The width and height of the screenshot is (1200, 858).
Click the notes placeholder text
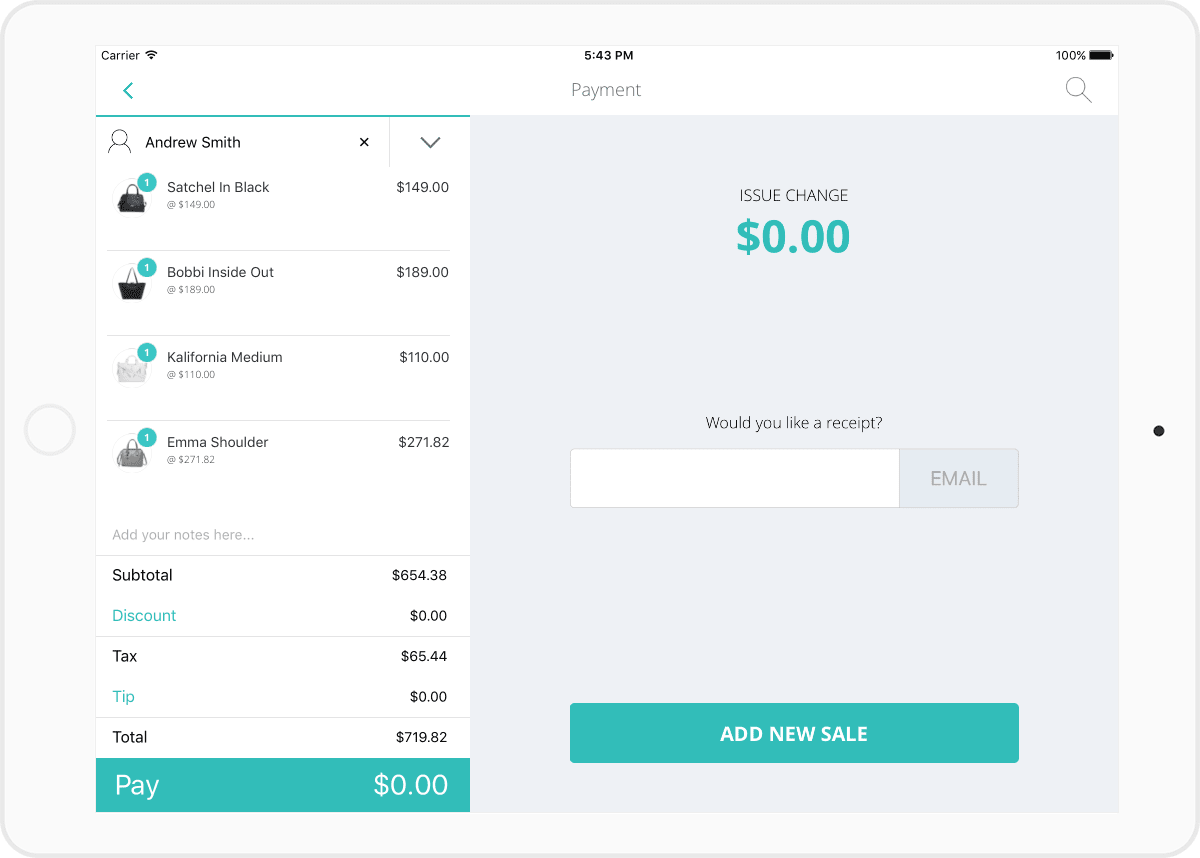183,535
